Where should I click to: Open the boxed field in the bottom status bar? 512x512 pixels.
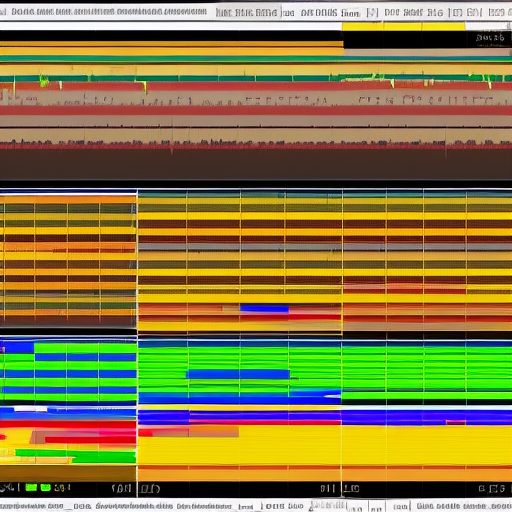click(357, 508)
